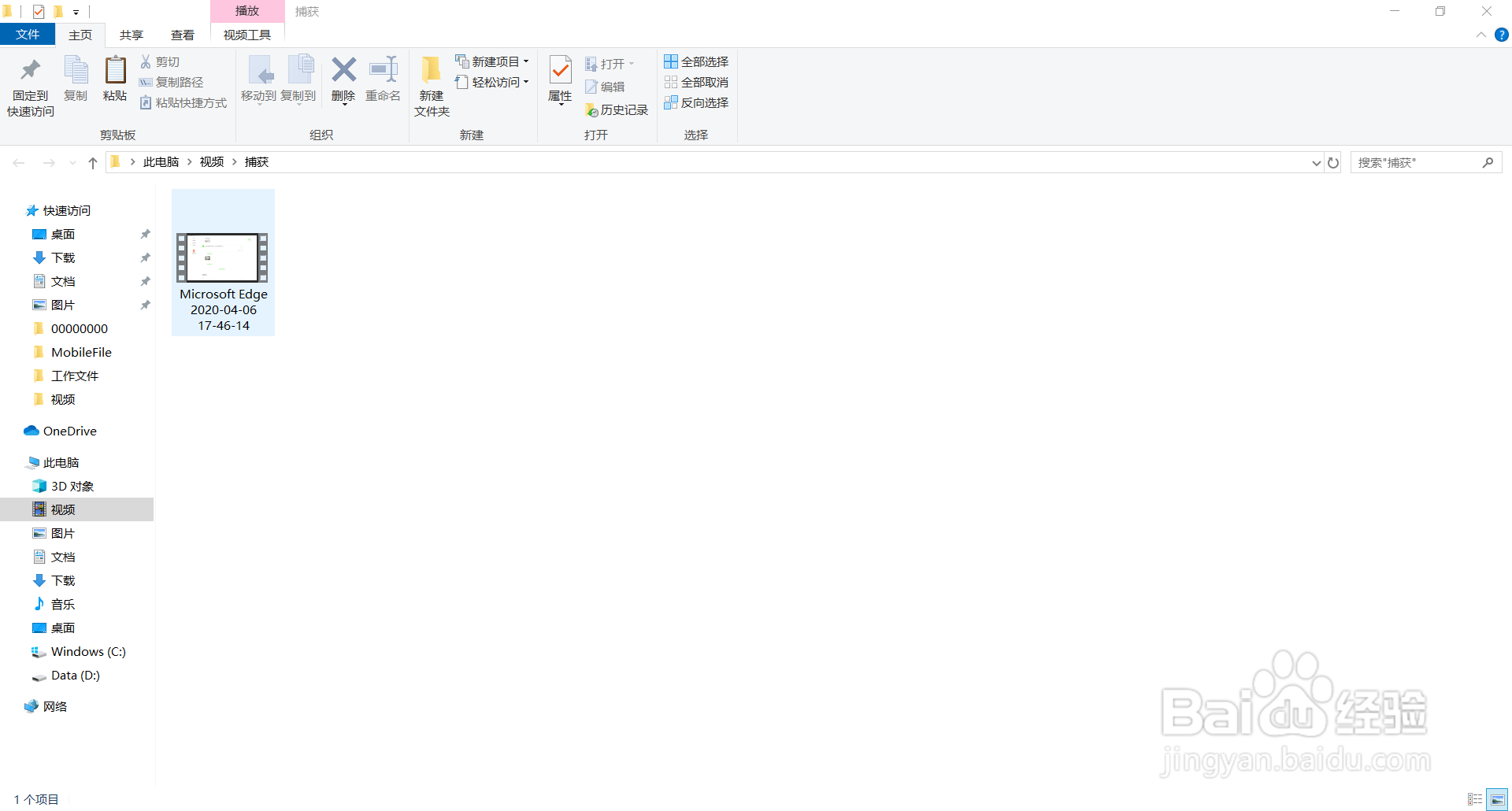1512x811 pixels.
Task: Open the address bar history dropdown
Action: point(1316,162)
